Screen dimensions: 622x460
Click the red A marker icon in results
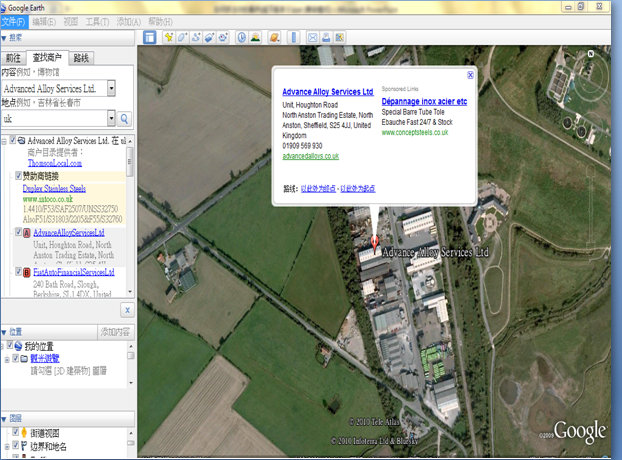[x=27, y=233]
